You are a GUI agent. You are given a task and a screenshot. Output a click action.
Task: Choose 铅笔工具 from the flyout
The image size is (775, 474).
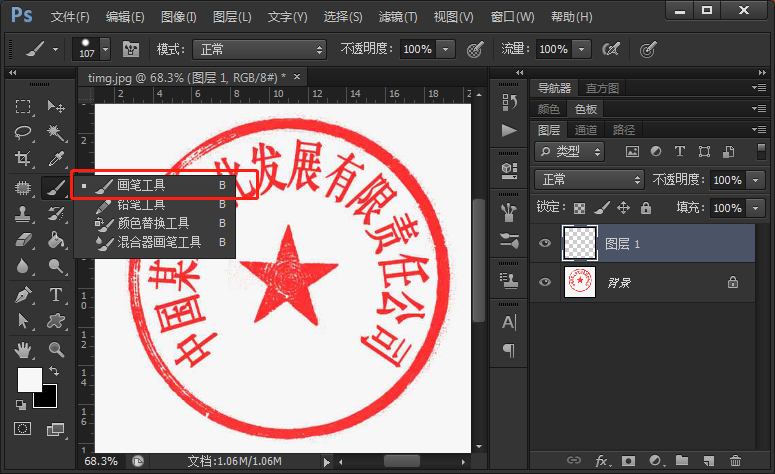pyautogui.click(x=155, y=204)
